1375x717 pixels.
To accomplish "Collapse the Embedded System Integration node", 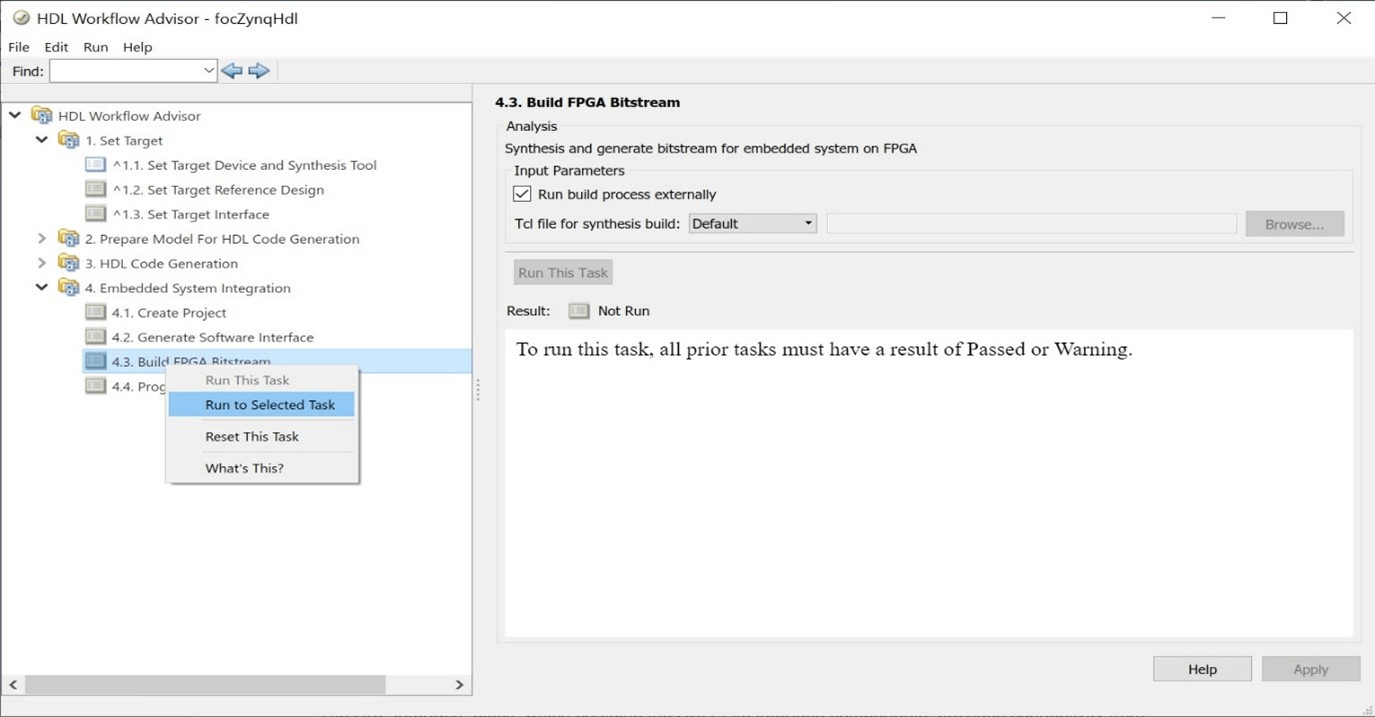I will [x=42, y=288].
